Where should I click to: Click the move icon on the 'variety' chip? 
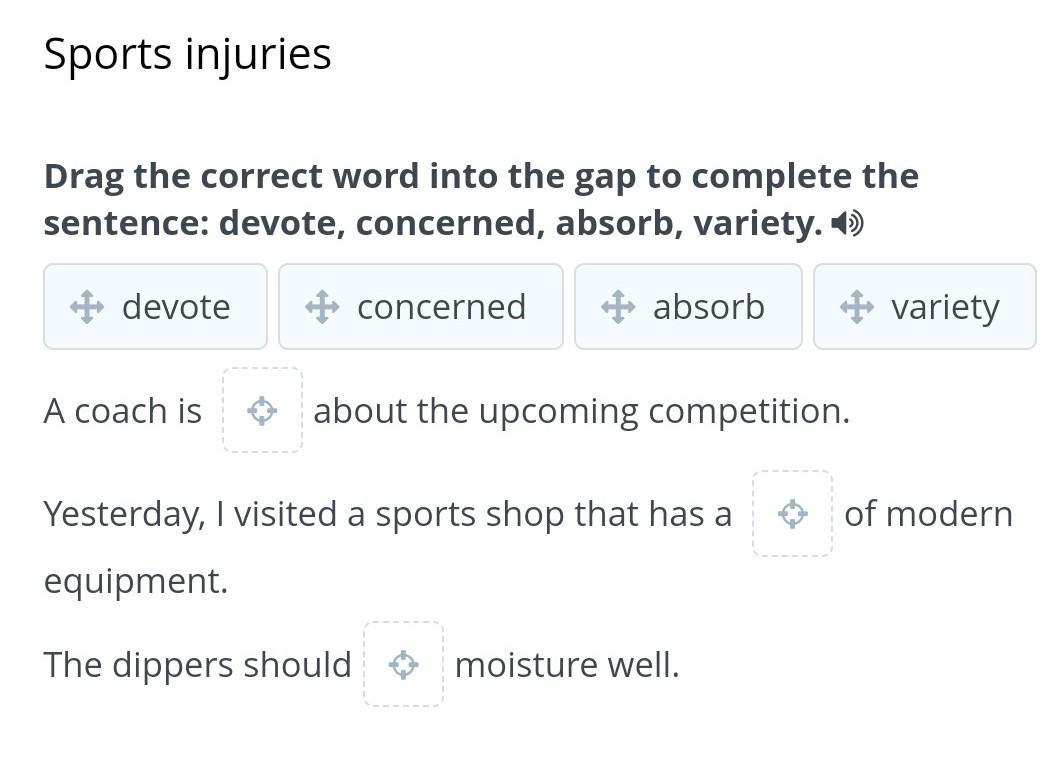click(x=857, y=307)
